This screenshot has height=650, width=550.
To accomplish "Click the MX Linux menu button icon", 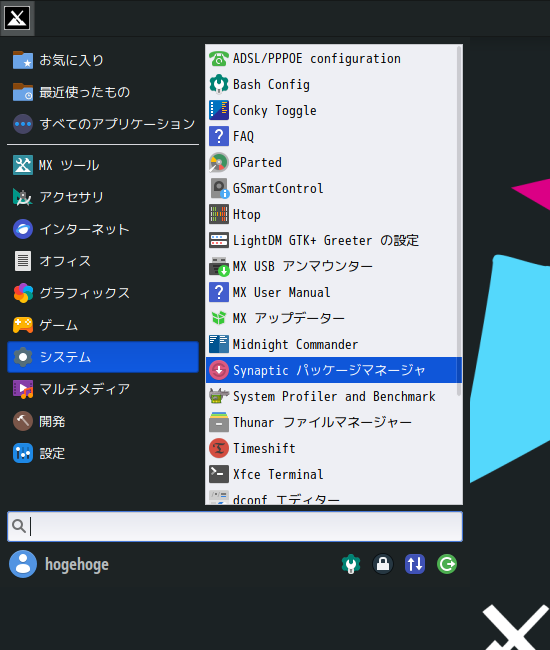I will (x=17, y=18).
